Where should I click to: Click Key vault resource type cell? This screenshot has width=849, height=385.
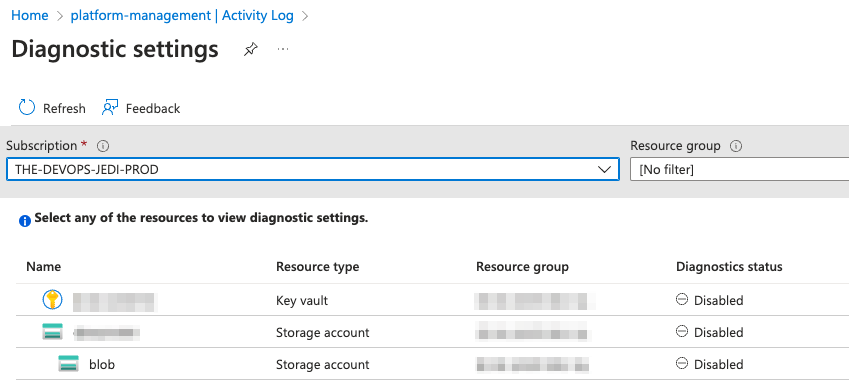pos(302,300)
